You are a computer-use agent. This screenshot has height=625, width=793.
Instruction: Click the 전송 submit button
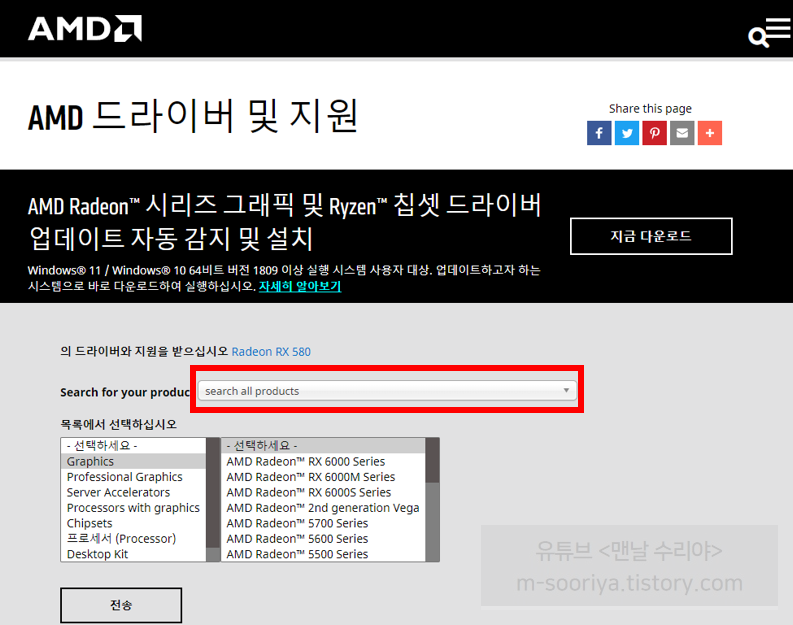tap(121, 605)
